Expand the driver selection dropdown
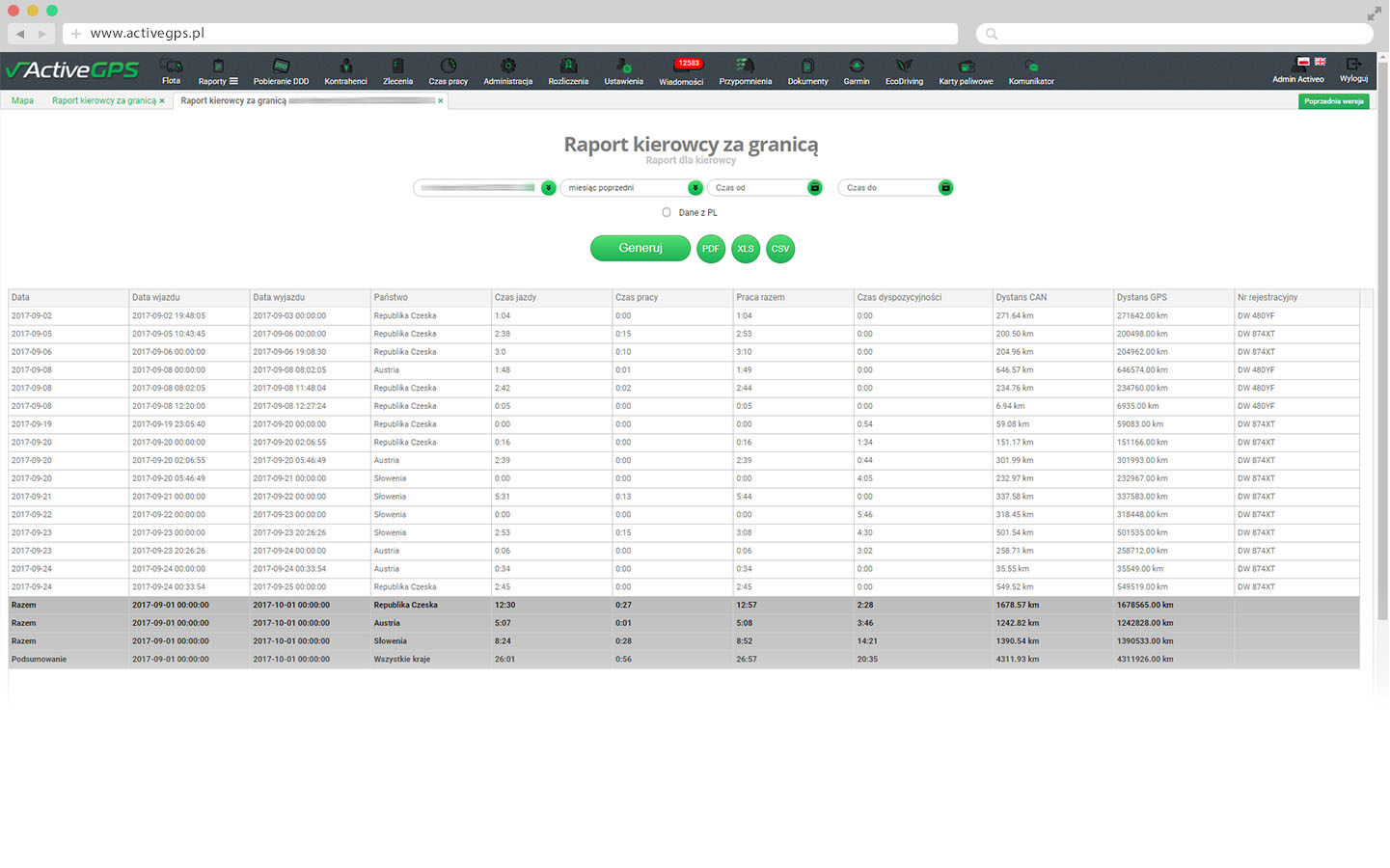The image size is (1390, 868). tap(548, 188)
